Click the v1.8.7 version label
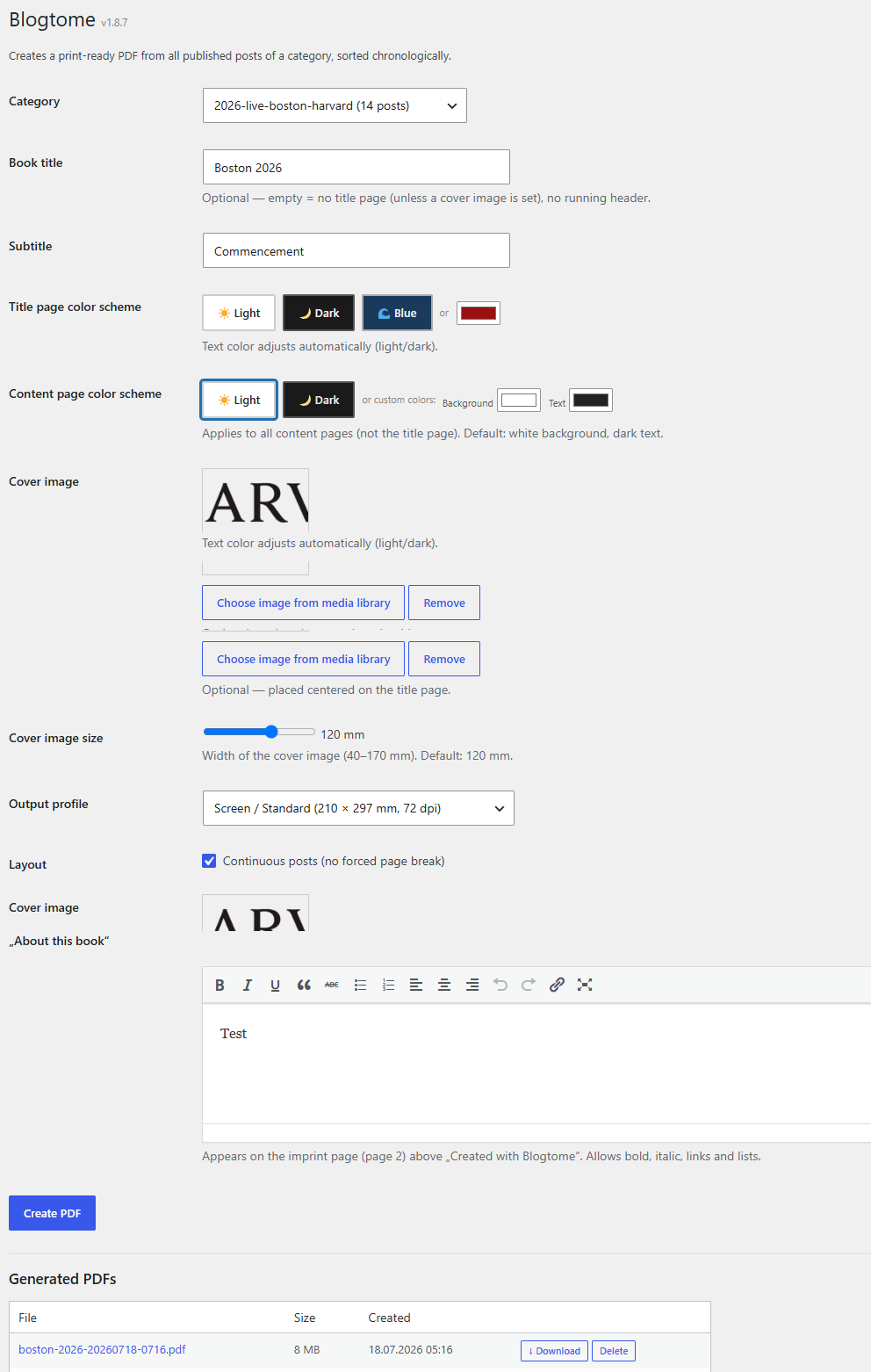 point(114,23)
